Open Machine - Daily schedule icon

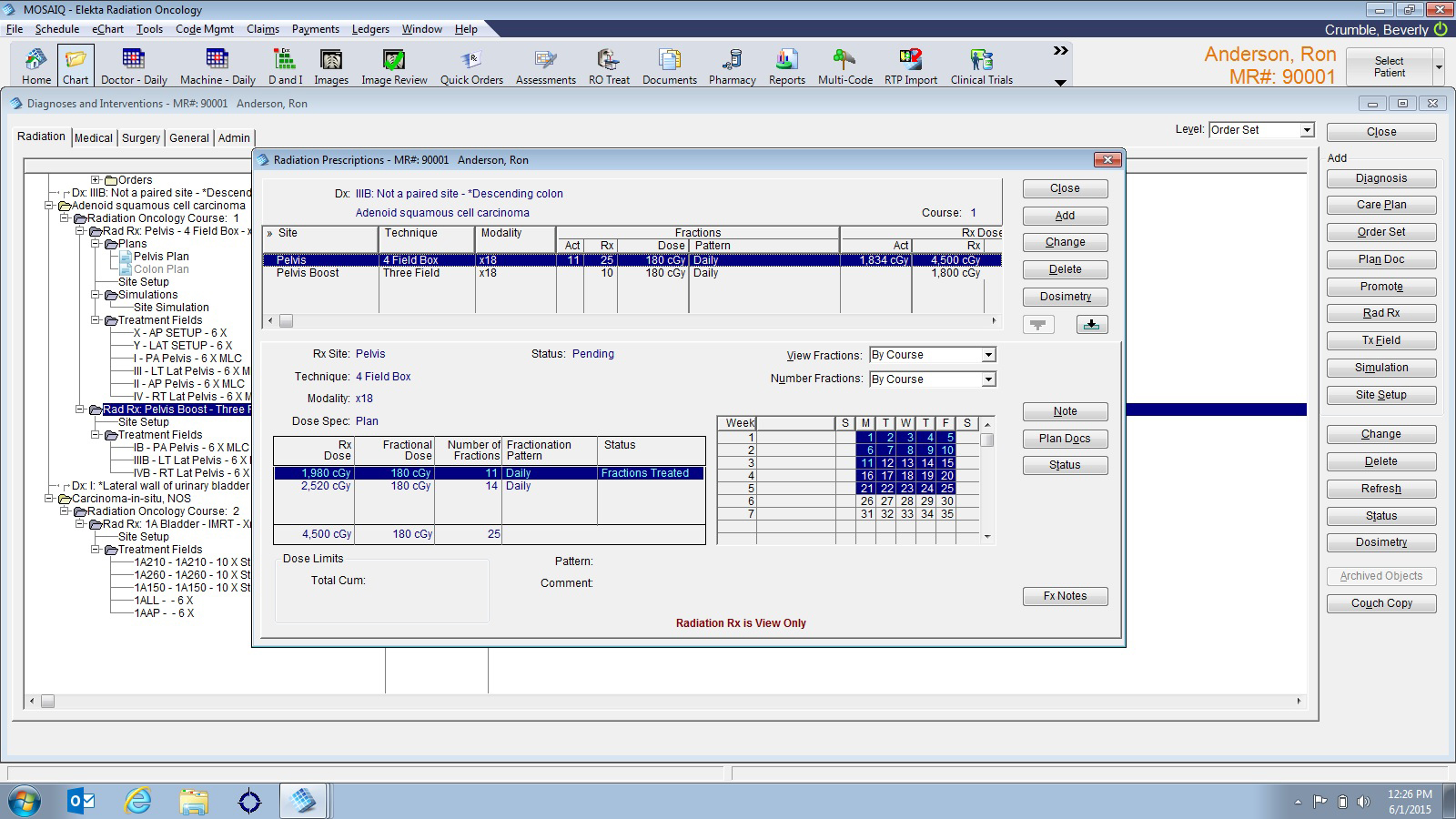(x=217, y=66)
